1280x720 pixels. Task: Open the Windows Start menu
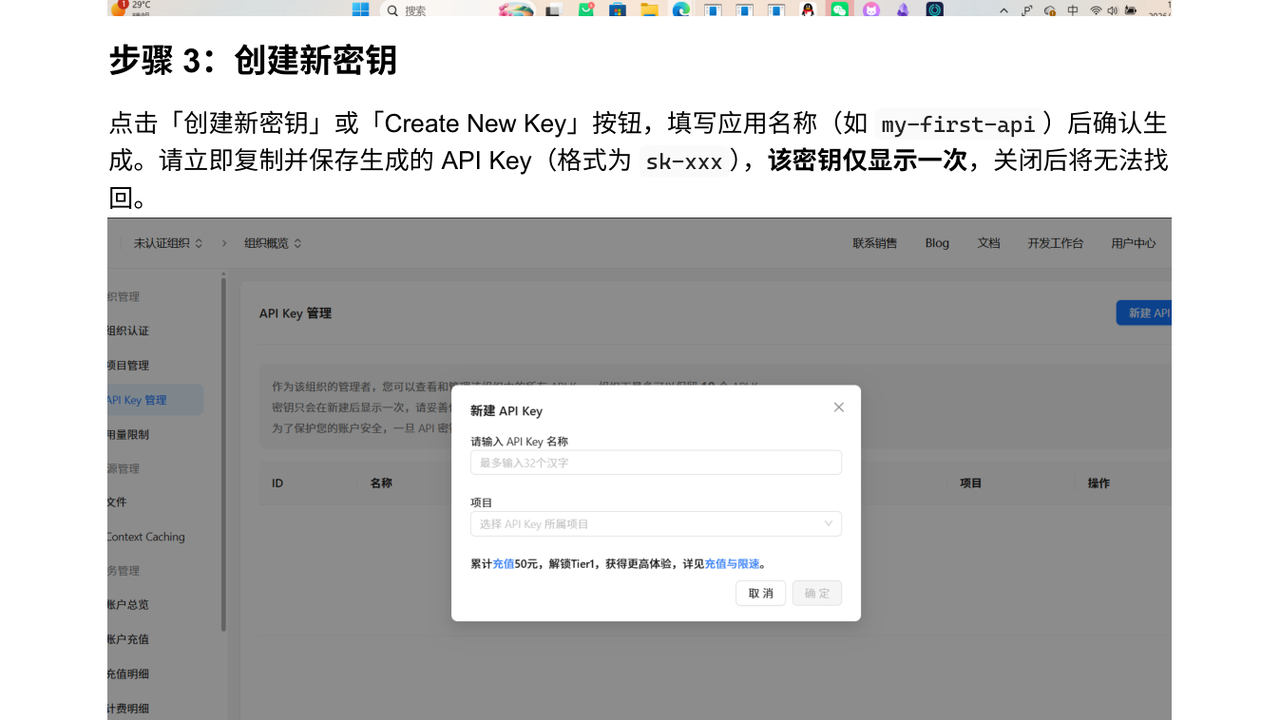coord(360,8)
